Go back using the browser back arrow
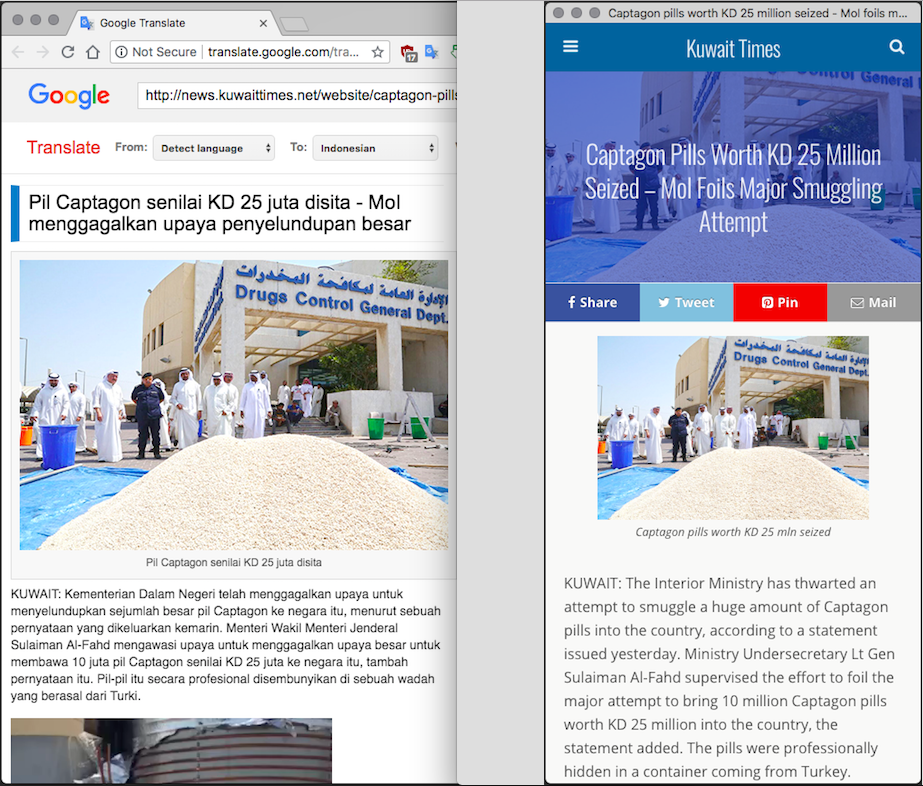Image resolution: width=923 pixels, height=786 pixels. [18, 52]
